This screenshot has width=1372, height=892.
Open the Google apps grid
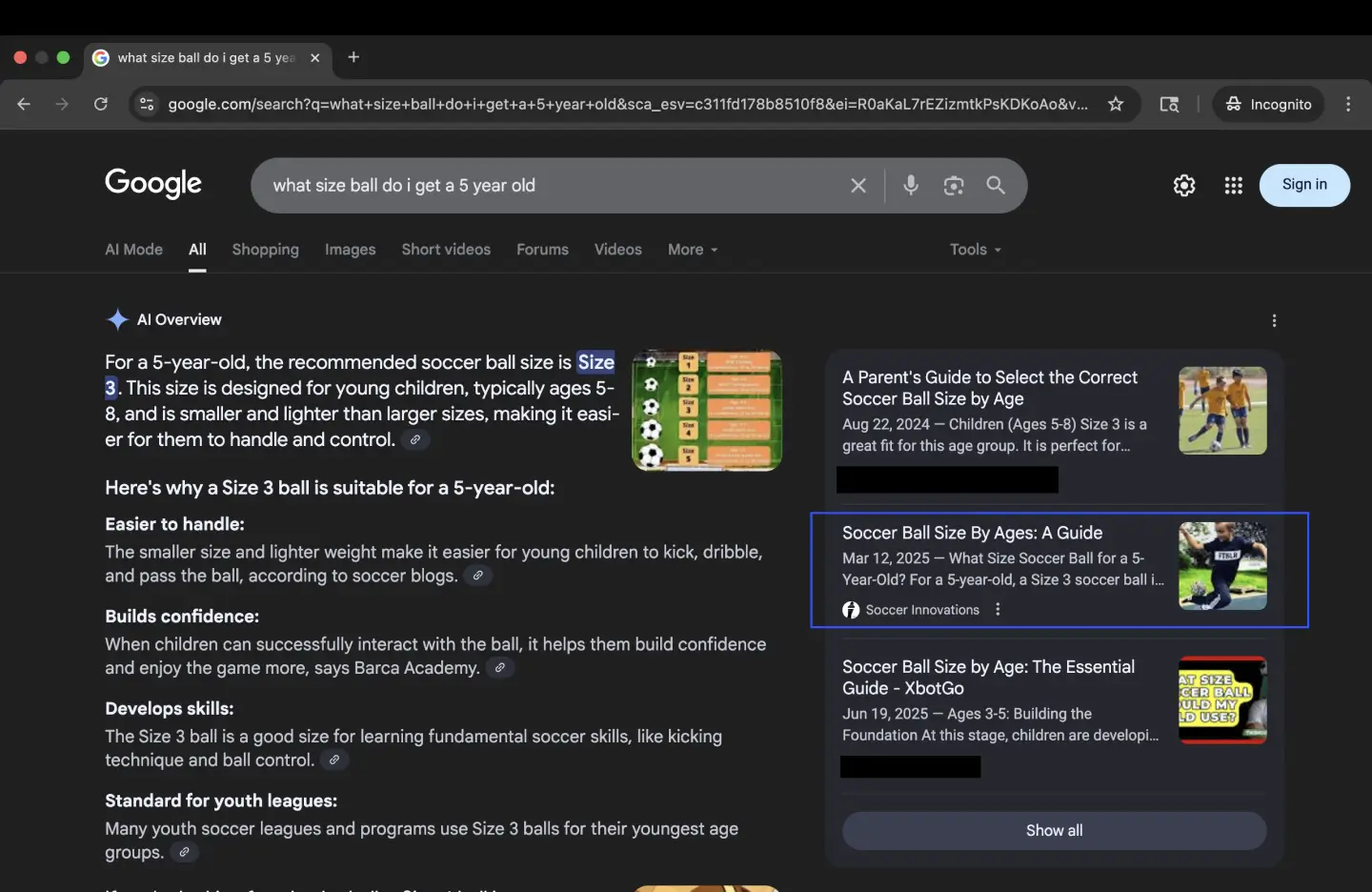pyautogui.click(x=1233, y=185)
